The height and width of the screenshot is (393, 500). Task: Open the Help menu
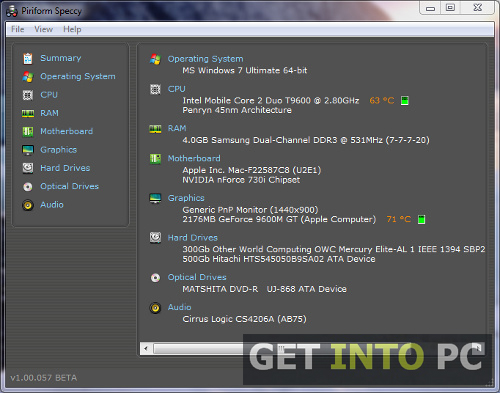[x=72, y=29]
